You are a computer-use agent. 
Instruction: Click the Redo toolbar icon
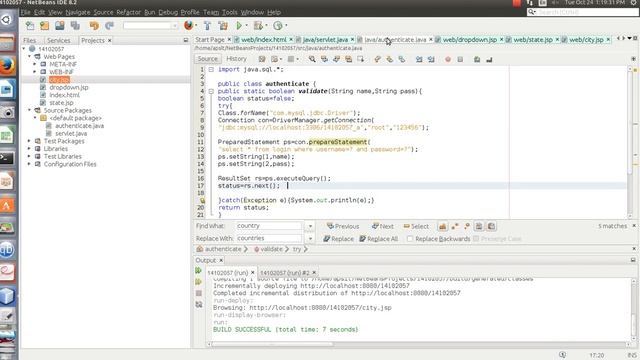109,26
